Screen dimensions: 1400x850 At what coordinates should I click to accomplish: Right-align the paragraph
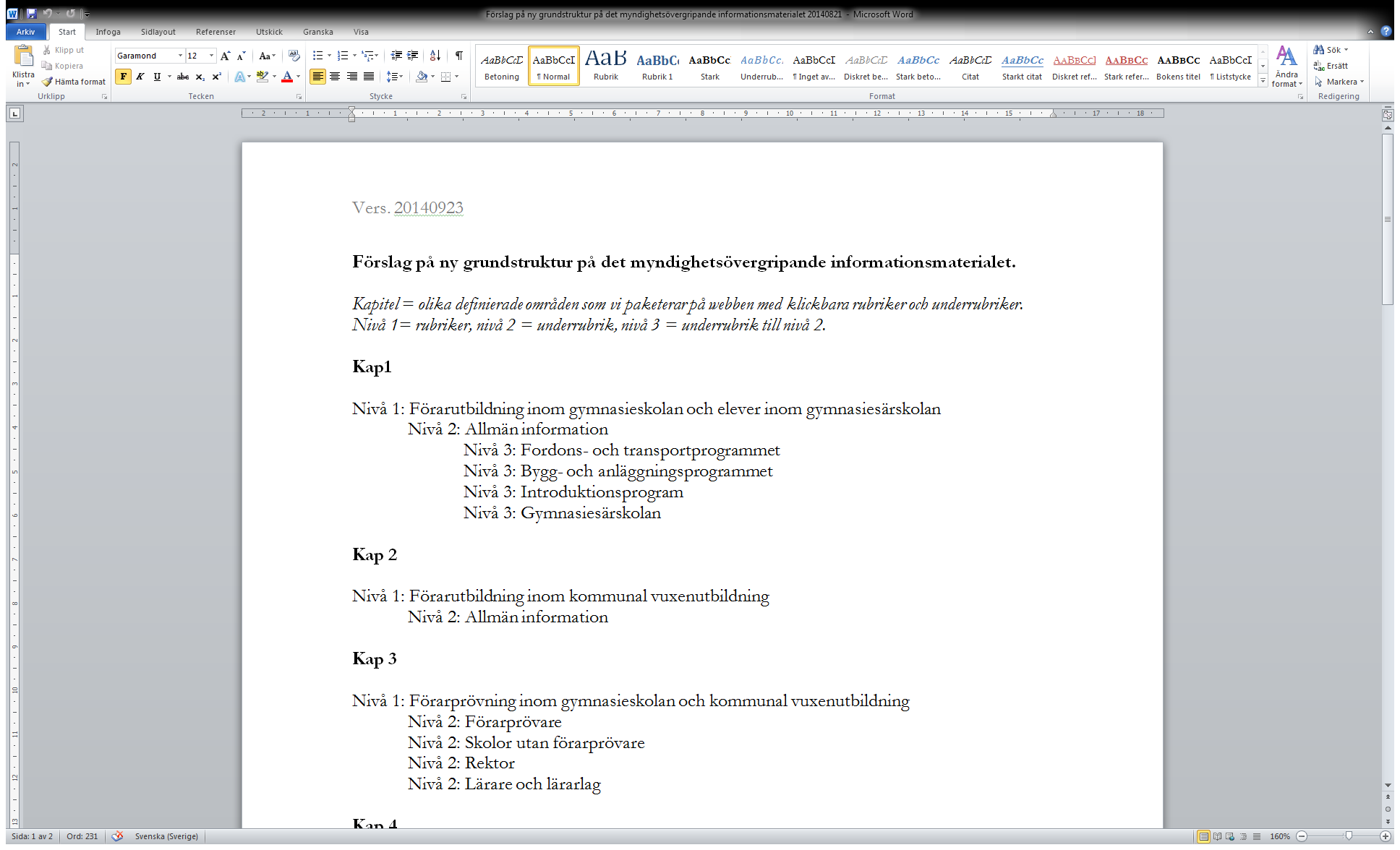pos(351,77)
